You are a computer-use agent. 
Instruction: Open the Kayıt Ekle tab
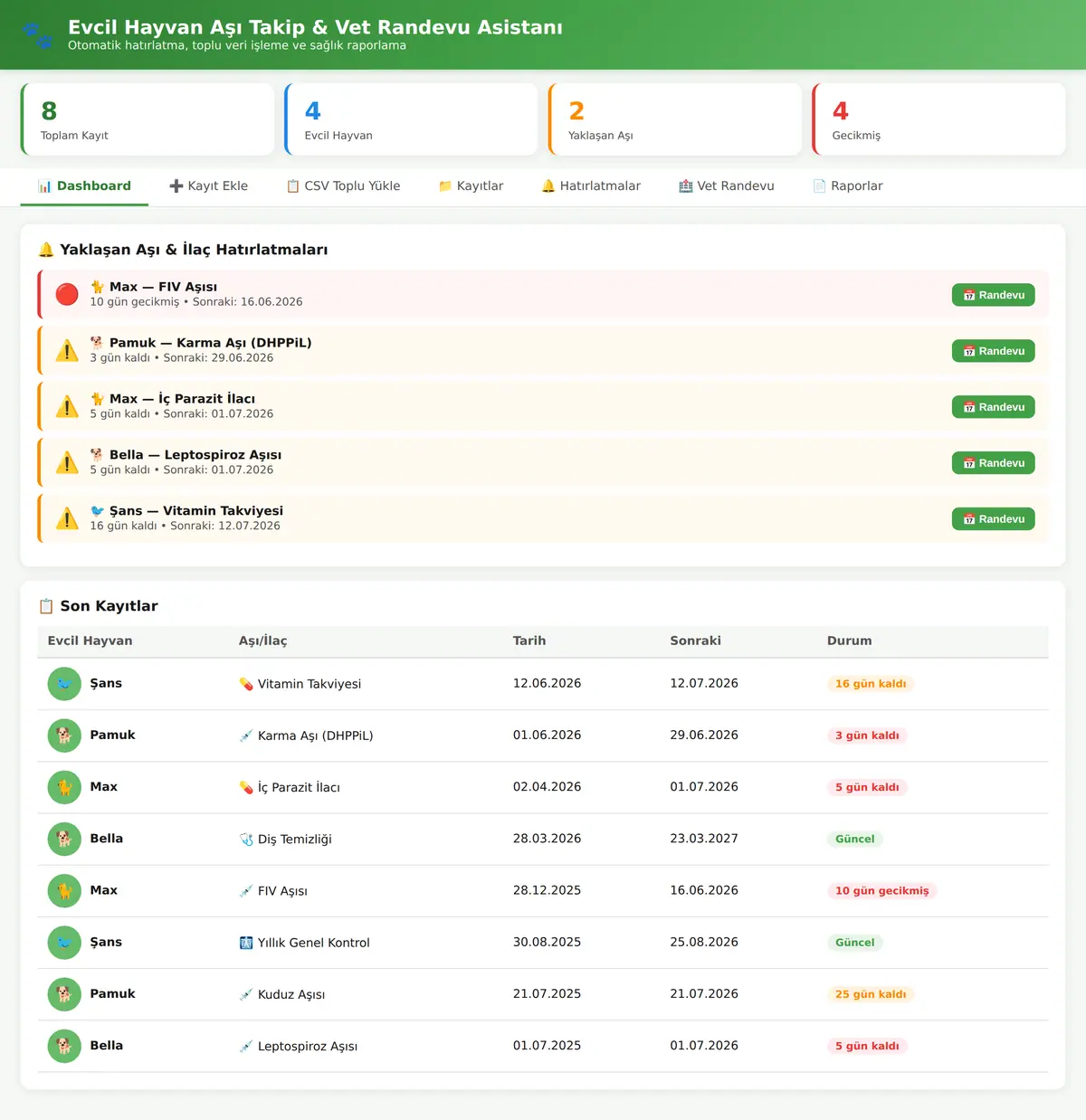pos(208,186)
